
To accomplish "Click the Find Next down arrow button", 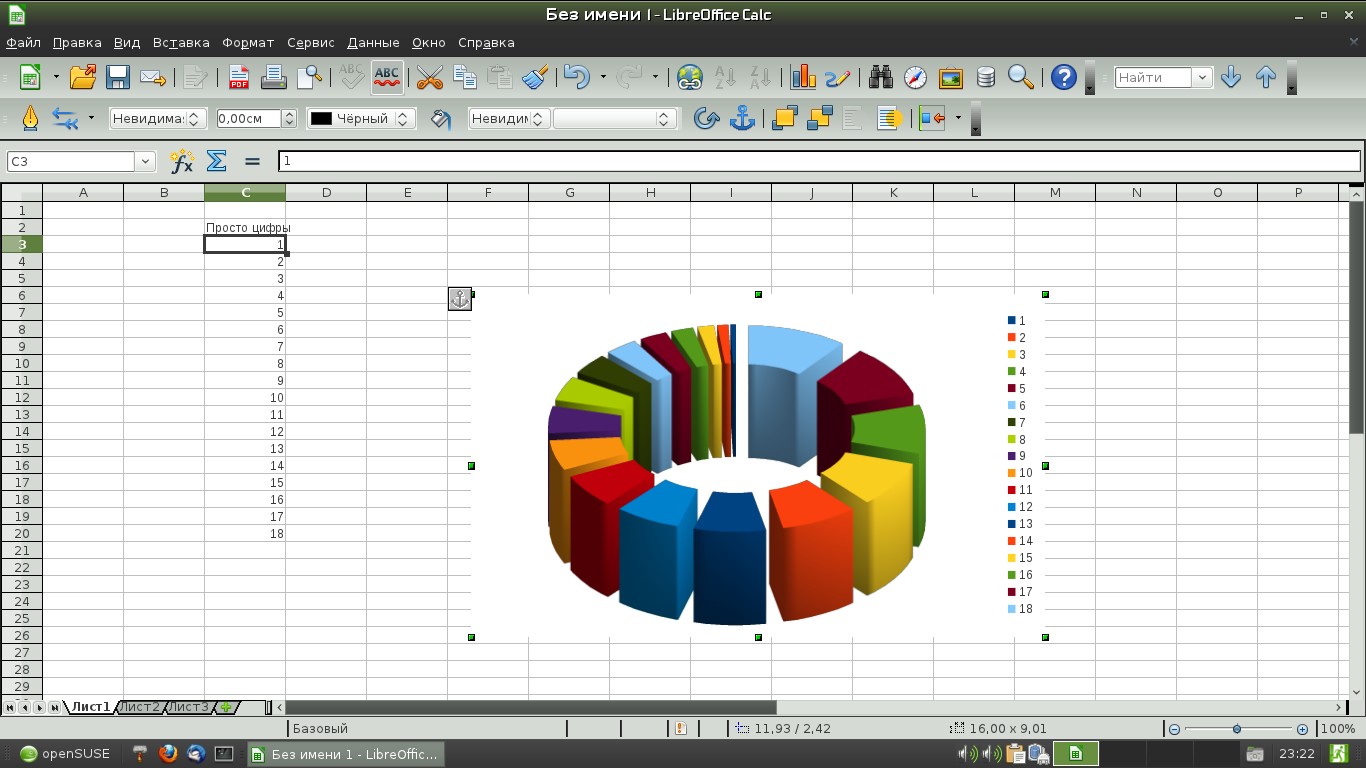I will [1231, 77].
